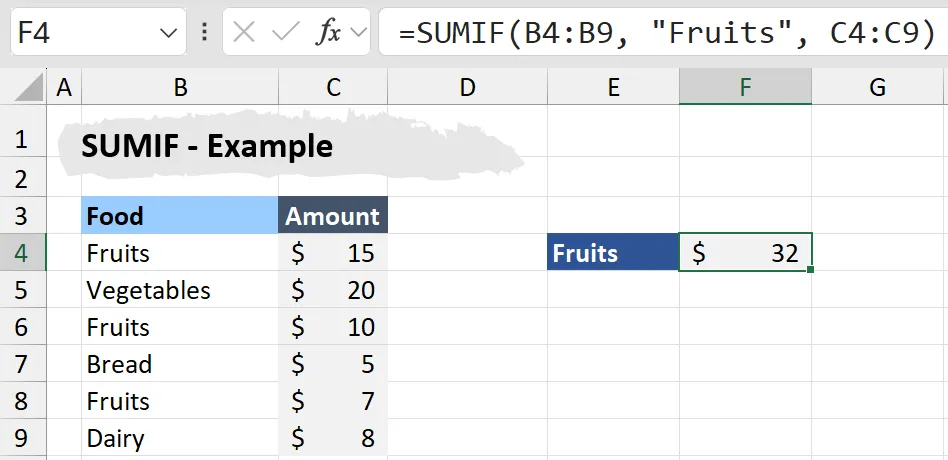The height and width of the screenshot is (460, 948).
Task: Select column F header
Action: (745, 88)
